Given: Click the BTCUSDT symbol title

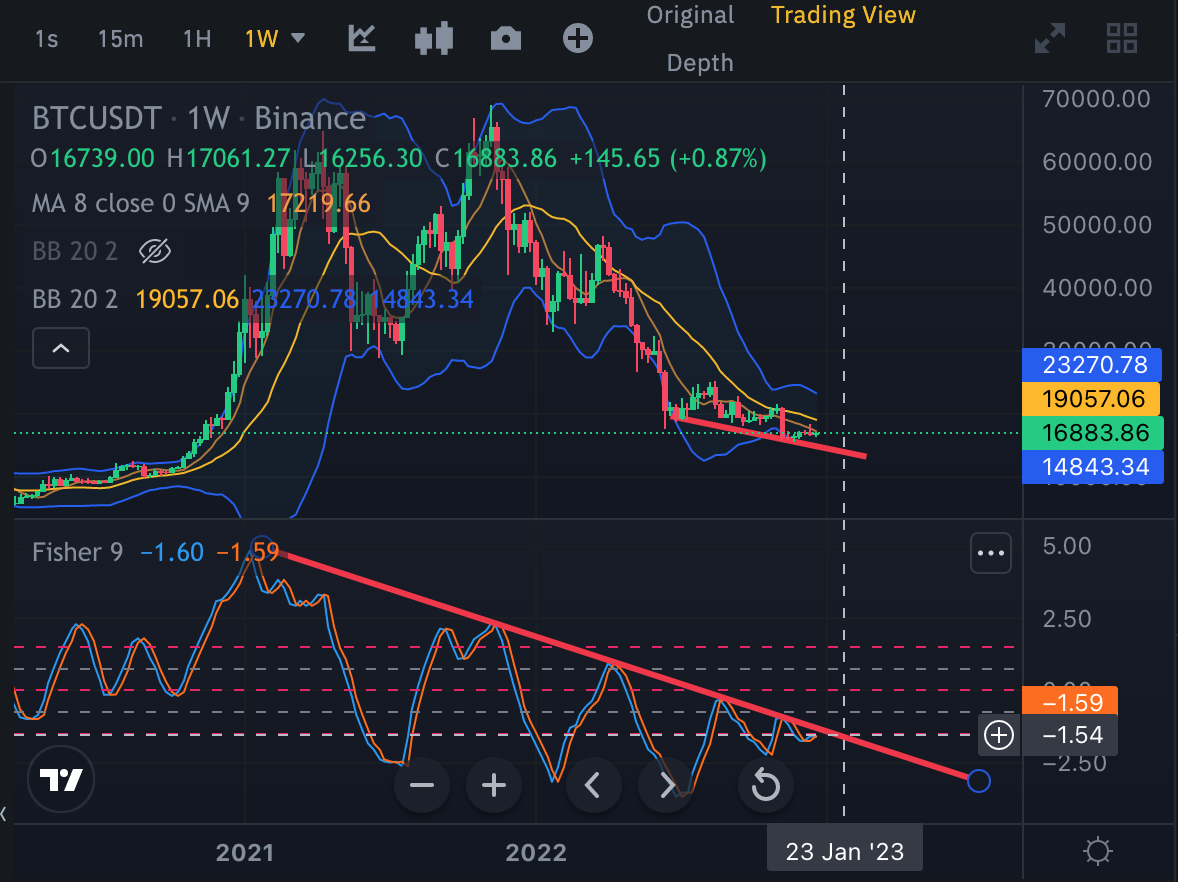Looking at the screenshot, I should [96, 119].
